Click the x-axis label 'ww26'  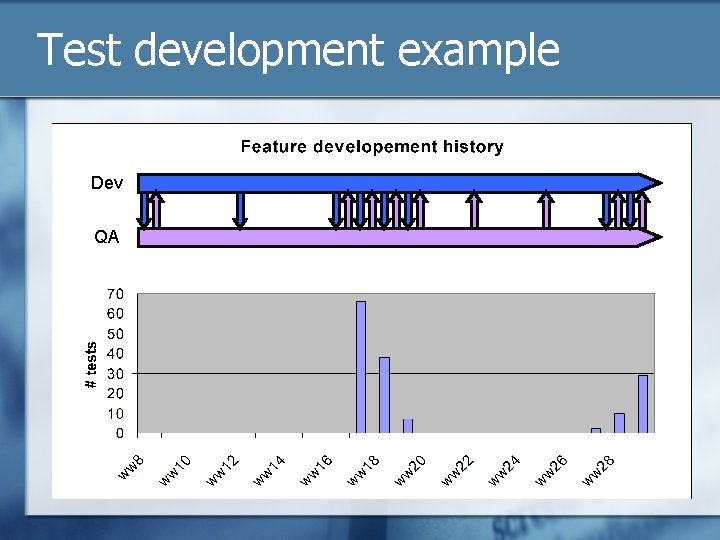(551, 470)
